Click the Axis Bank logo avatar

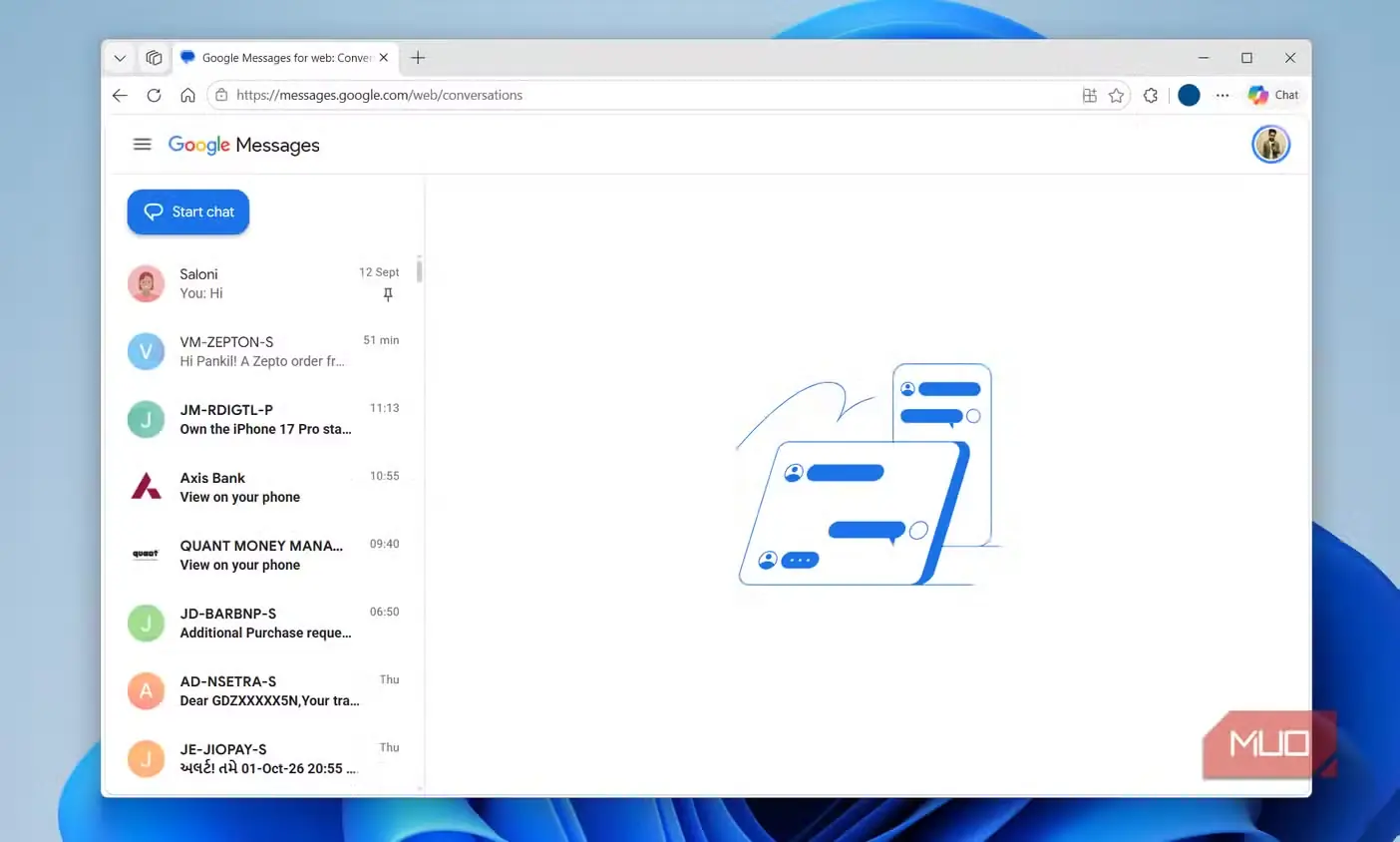147,487
